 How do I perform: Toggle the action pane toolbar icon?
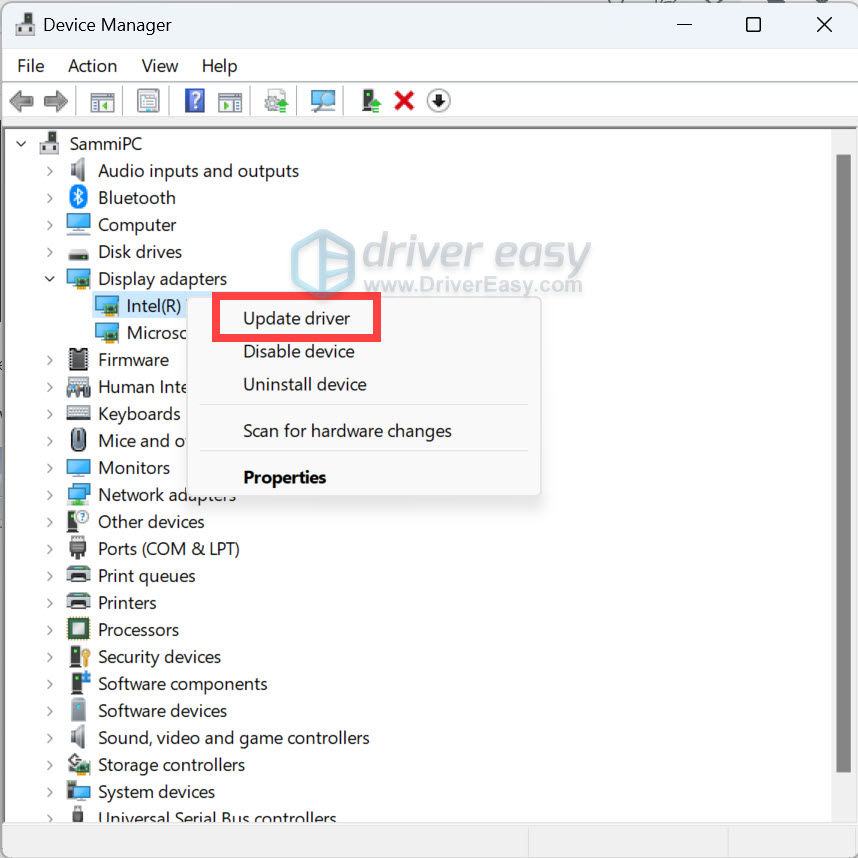230,101
